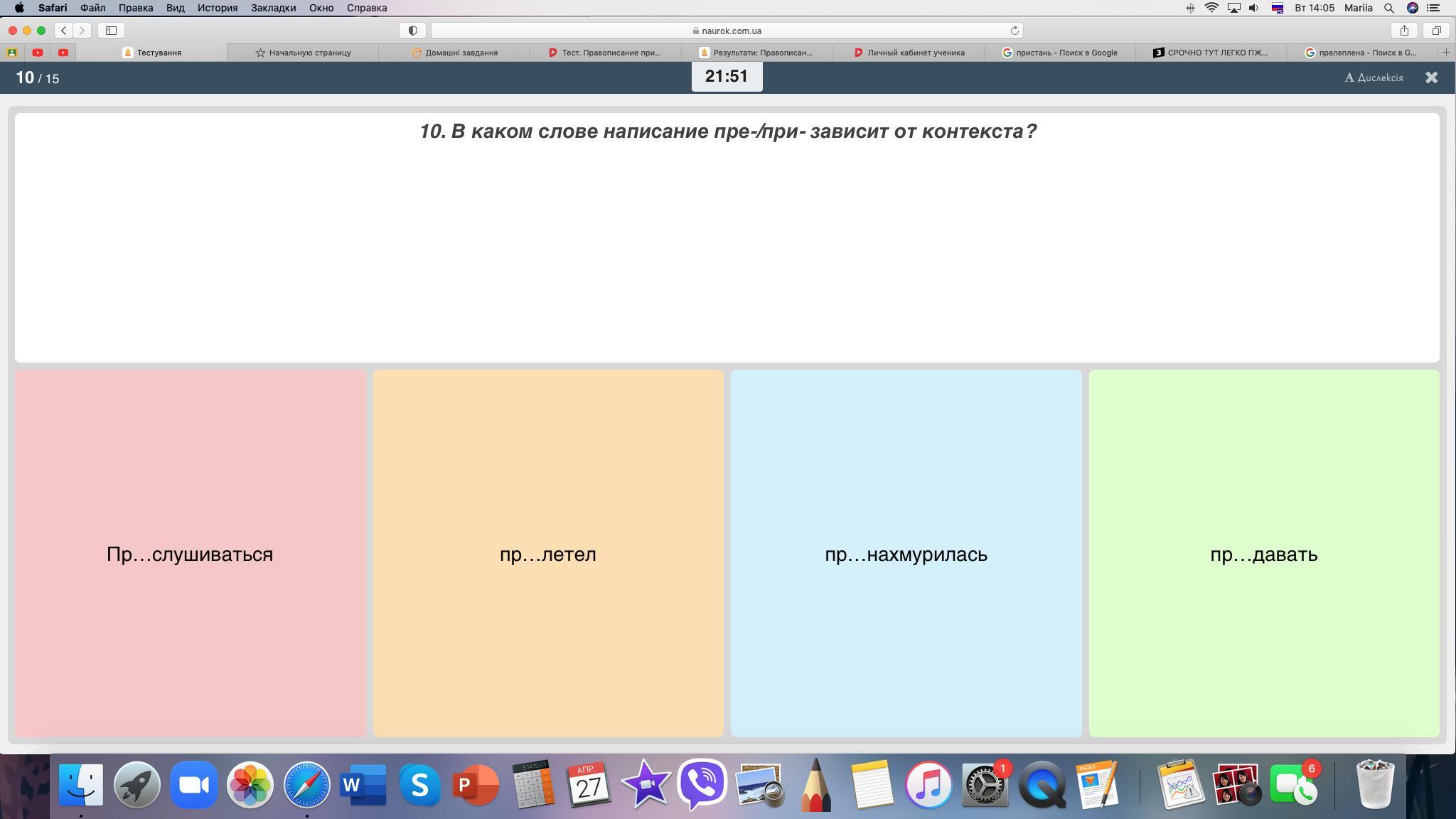Image resolution: width=1456 pixels, height=819 pixels.
Task: Click the Safari sidebar toggle icon
Action: coord(111,31)
